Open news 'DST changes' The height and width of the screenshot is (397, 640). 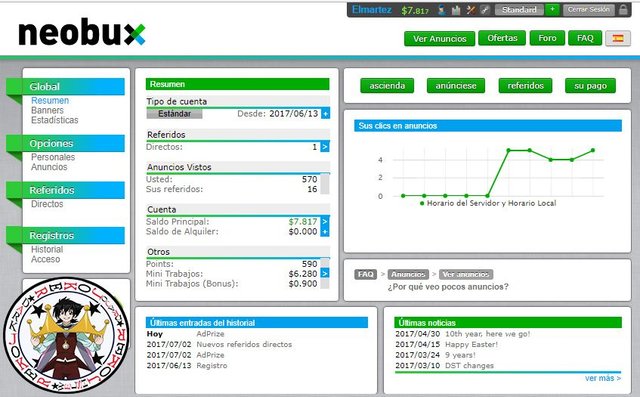[x=469, y=366]
